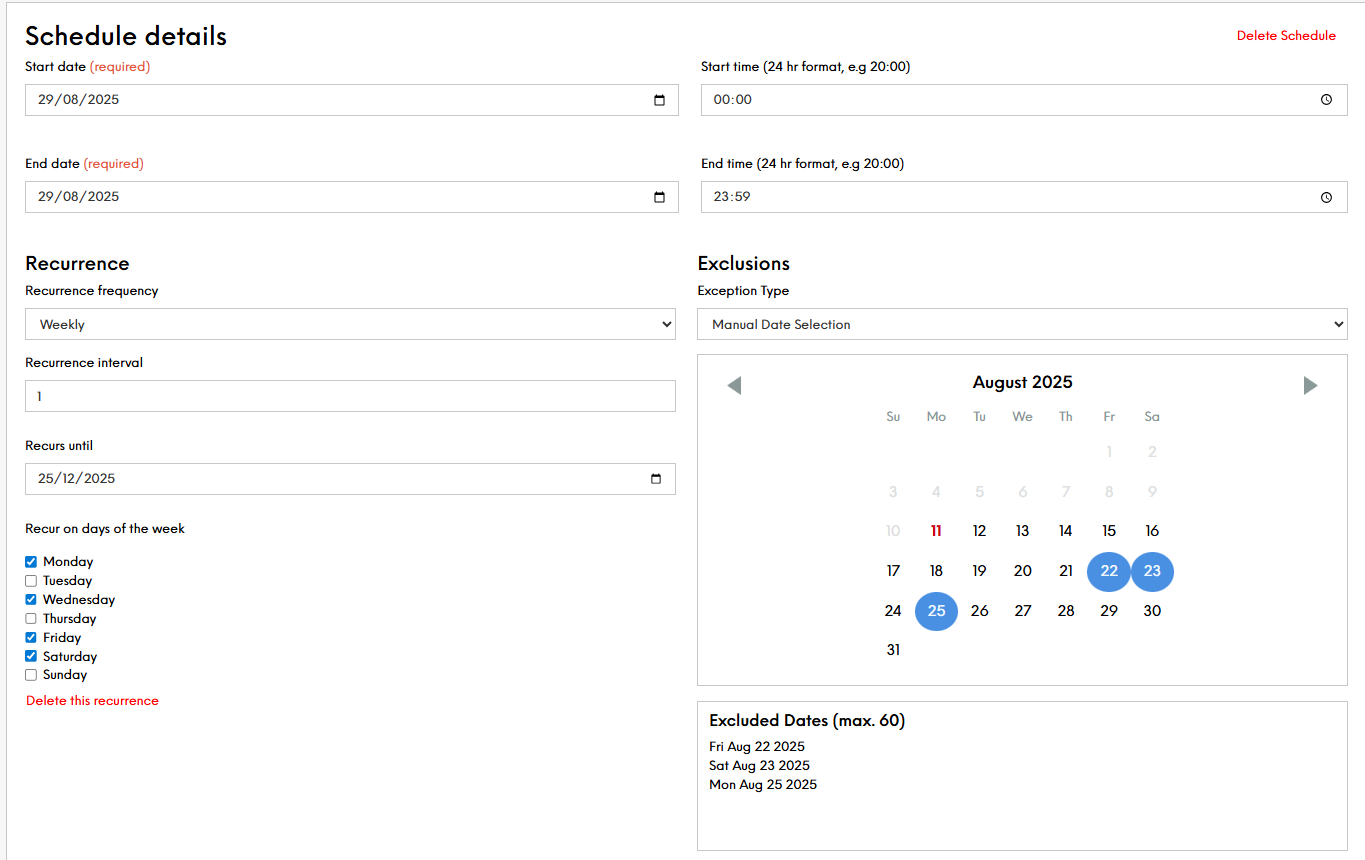Open the Start date calendar picker icon
The width and height of the screenshot is (1365, 860).
pos(659,100)
